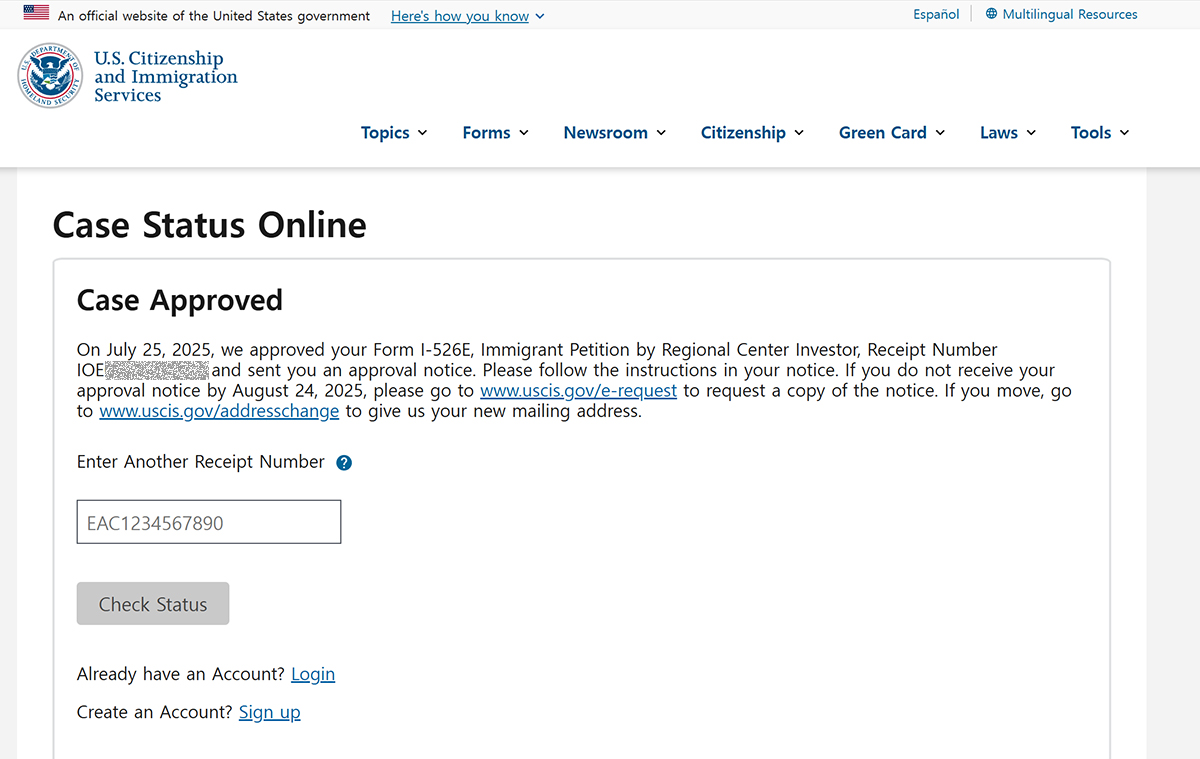This screenshot has width=1200, height=759.
Task: Click the Login link
Action: click(313, 674)
